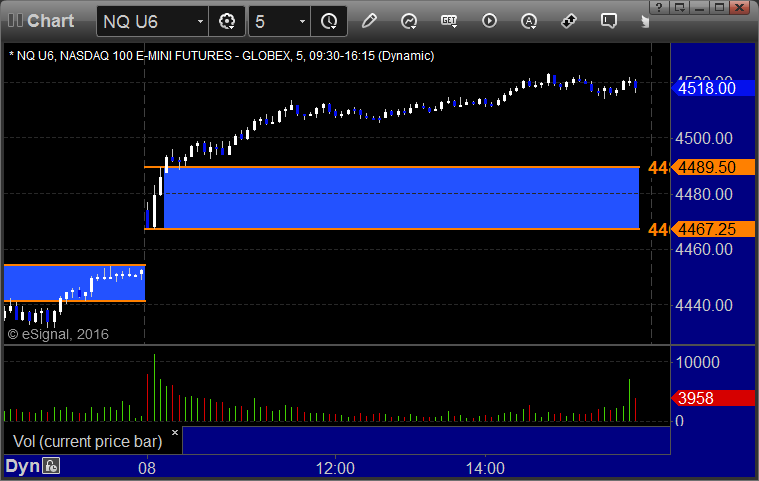
Task: Click the Vol (current price bar) label
Action: pyautogui.click(x=88, y=441)
